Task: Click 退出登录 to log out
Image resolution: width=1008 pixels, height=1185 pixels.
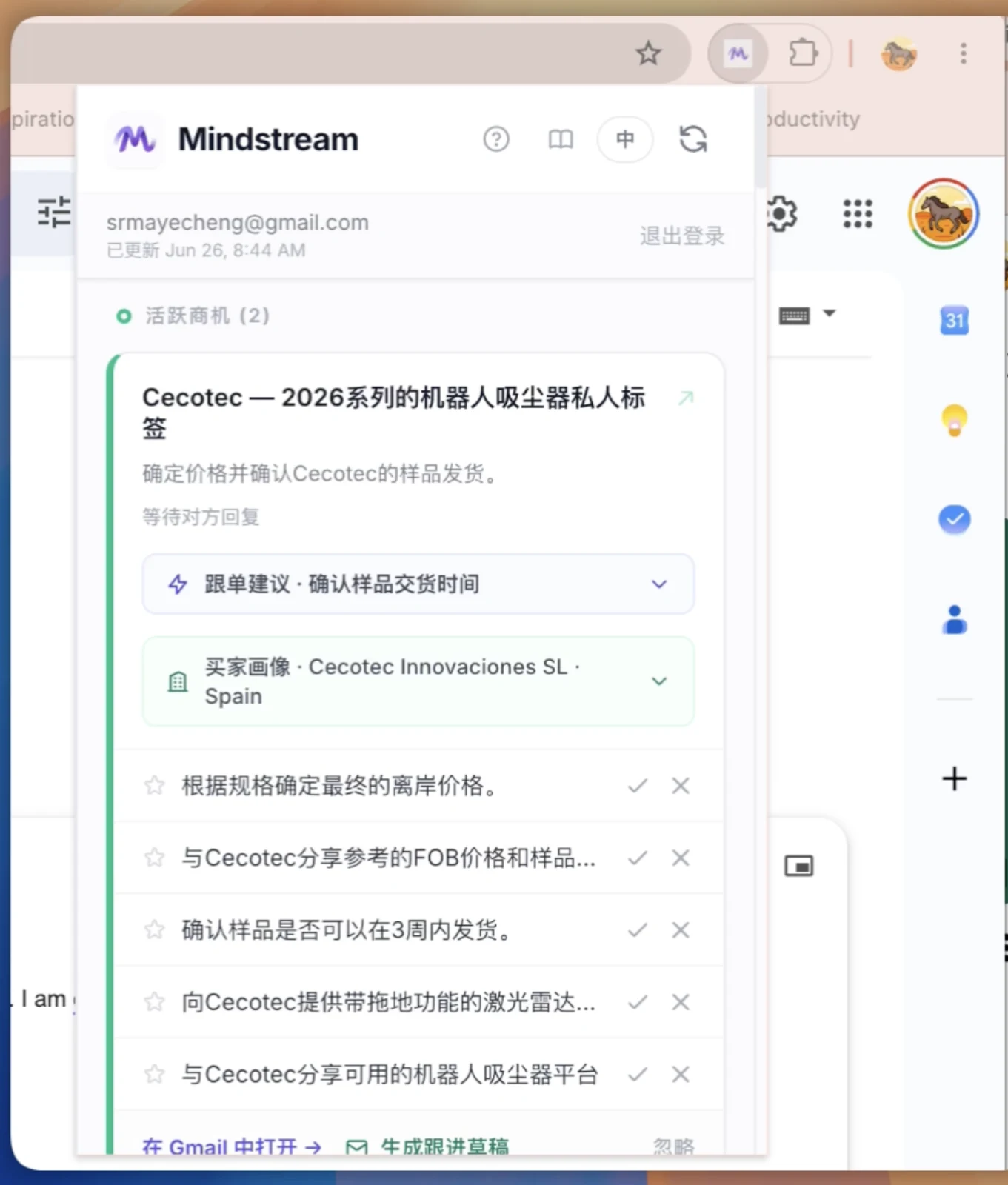Action: click(x=682, y=236)
